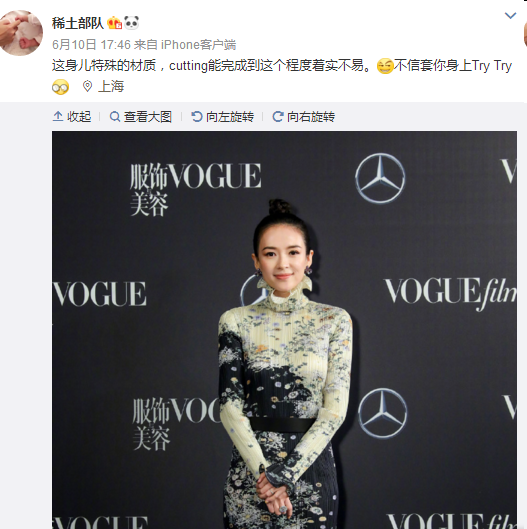Click the upward arrow collapse icon
The width and height of the screenshot is (527, 529).
pyautogui.click(x=58, y=116)
